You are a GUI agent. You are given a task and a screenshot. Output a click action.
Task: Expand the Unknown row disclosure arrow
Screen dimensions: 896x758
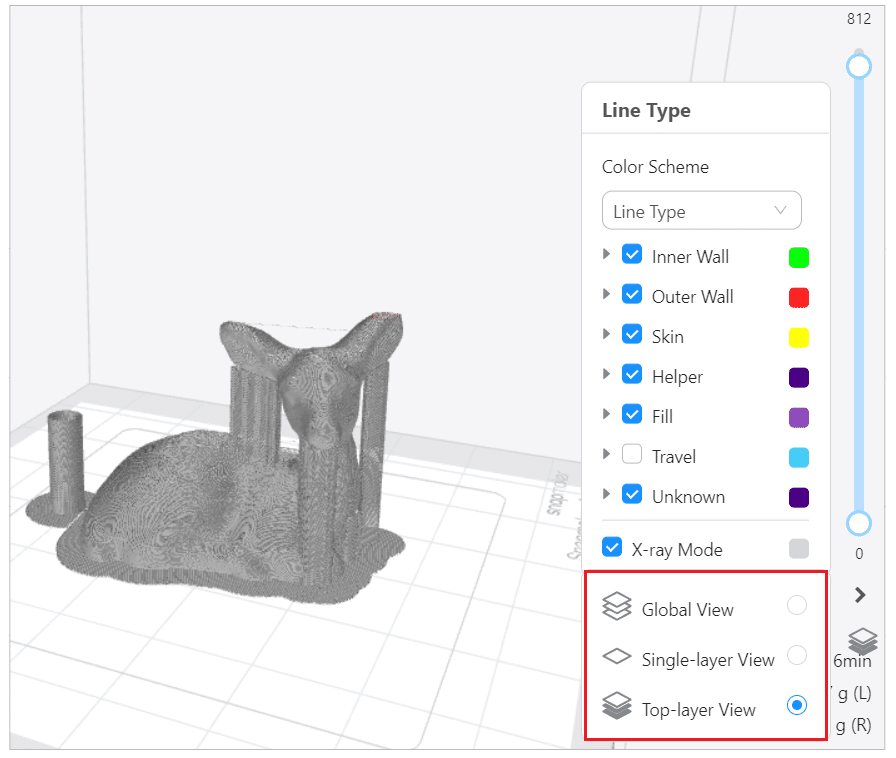pyautogui.click(x=607, y=494)
